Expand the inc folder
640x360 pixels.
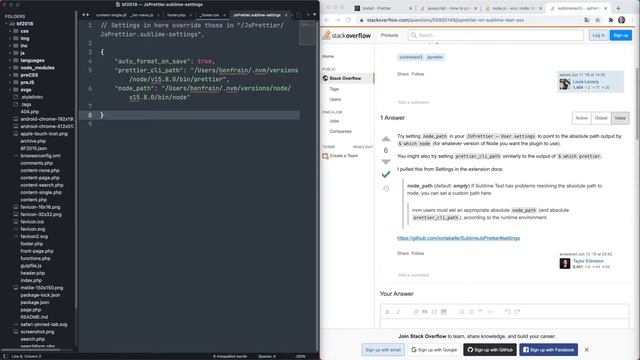(10, 46)
